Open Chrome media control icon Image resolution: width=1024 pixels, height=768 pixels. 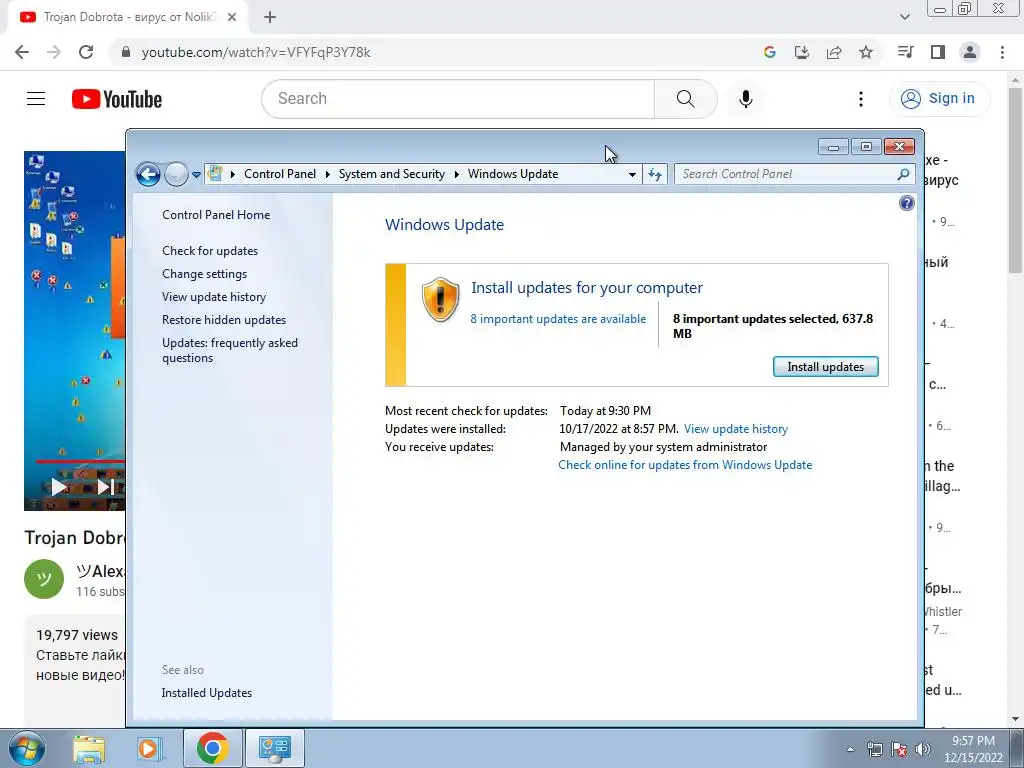(905, 52)
